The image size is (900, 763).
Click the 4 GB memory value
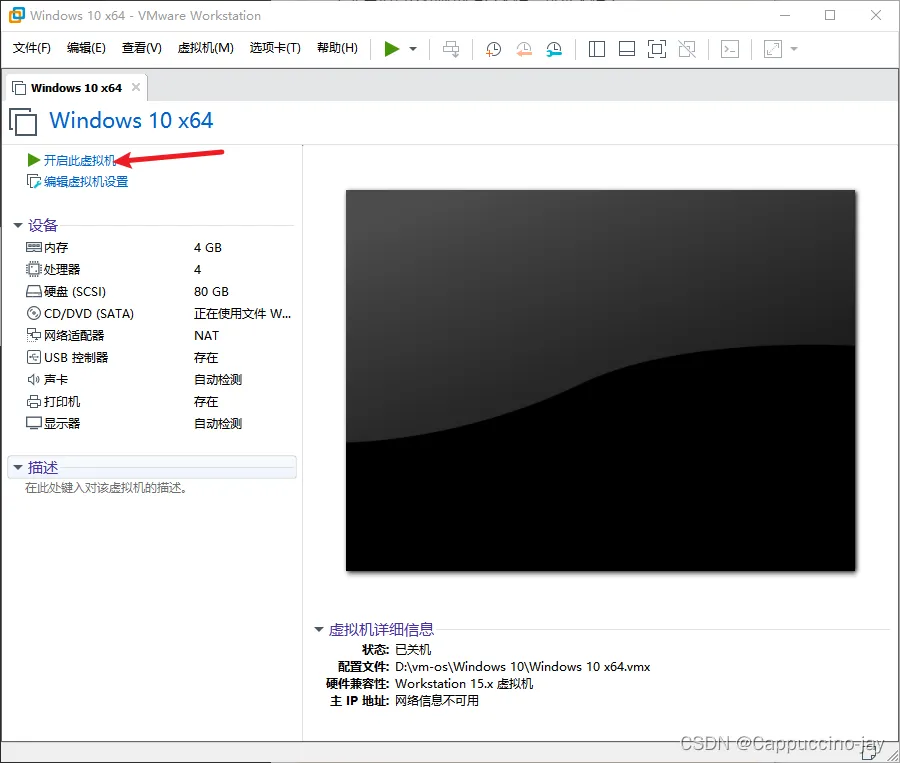tap(208, 247)
